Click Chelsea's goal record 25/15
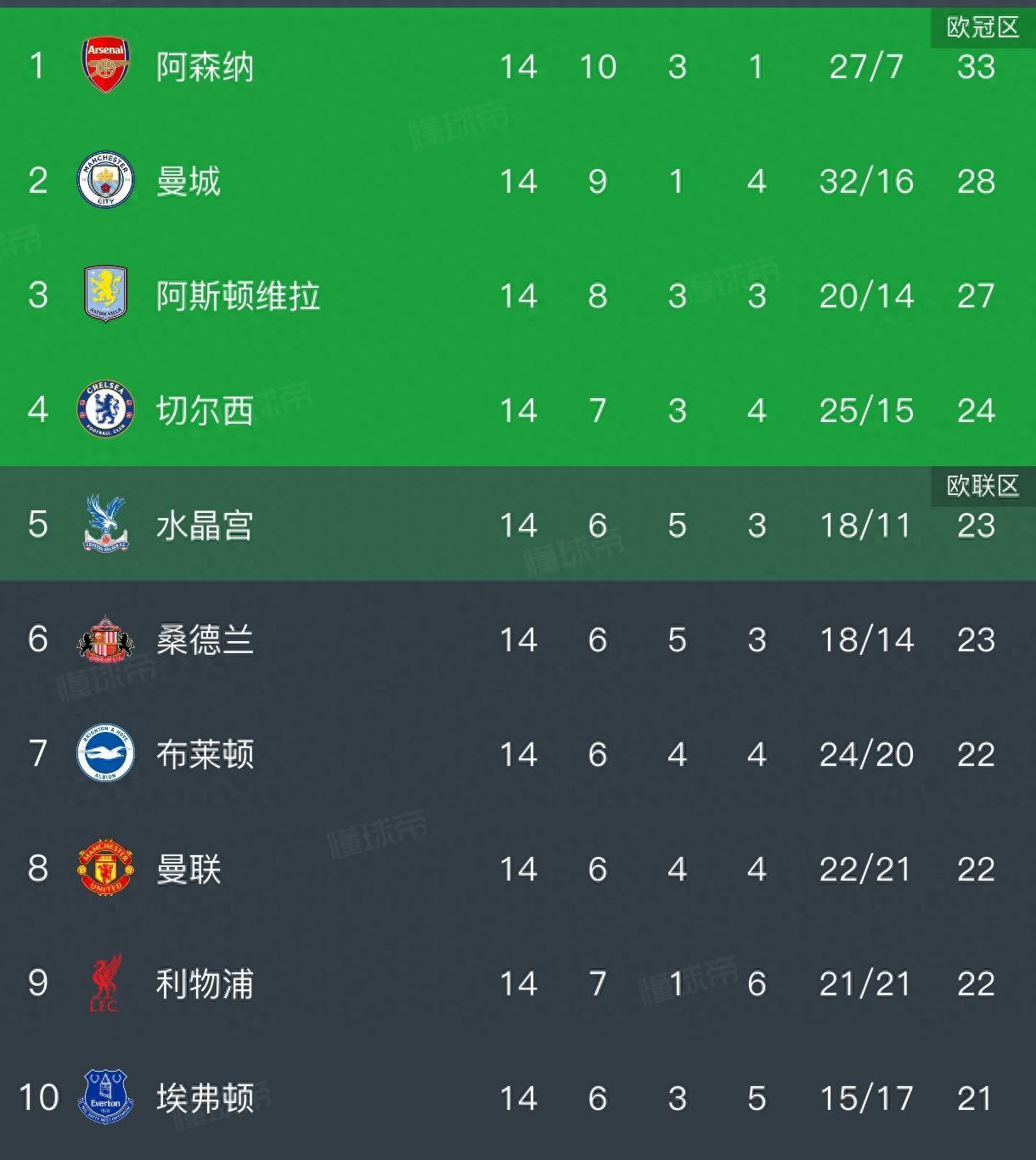1036x1160 pixels. pyautogui.click(x=868, y=410)
